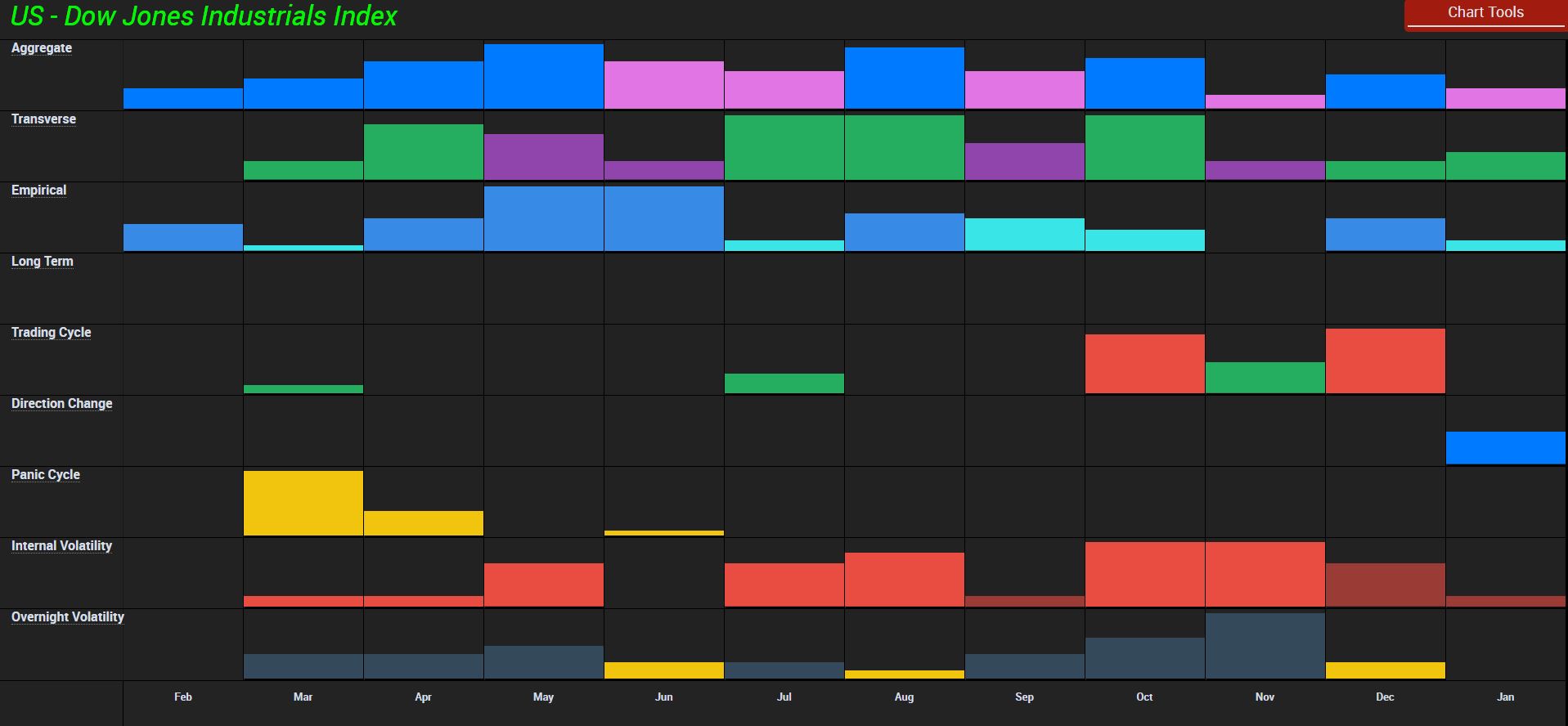Select the Trading Cycle bar for July
The image size is (1568, 726).
[784, 383]
